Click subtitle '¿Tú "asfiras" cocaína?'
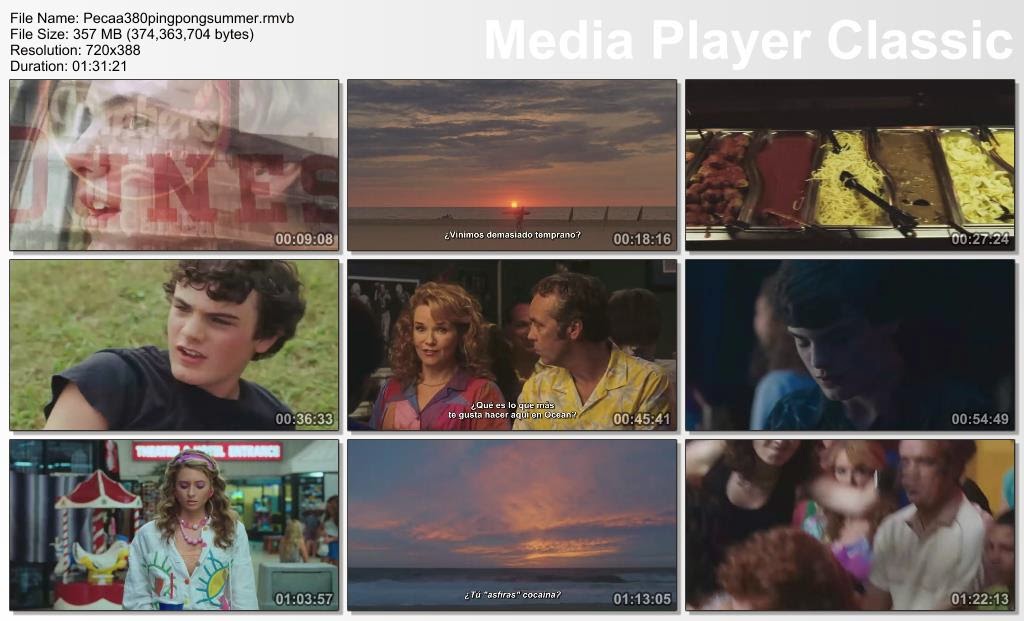Viewport: 1024px width, 621px height. 513,594
